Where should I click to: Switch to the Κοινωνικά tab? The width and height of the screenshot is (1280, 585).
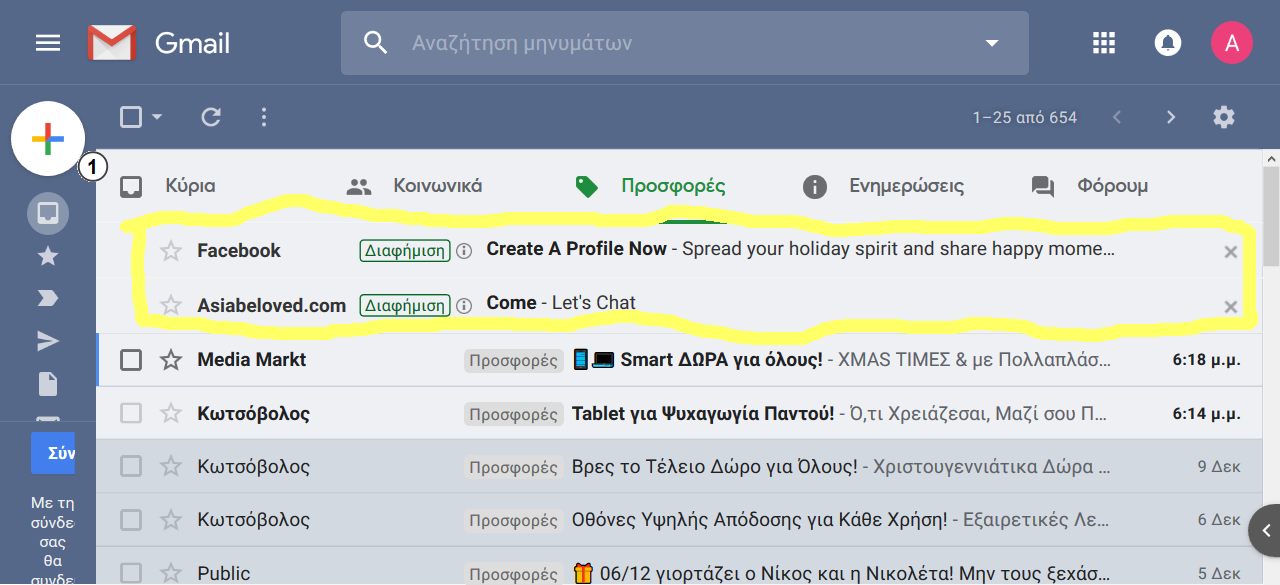click(x=414, y=186)
